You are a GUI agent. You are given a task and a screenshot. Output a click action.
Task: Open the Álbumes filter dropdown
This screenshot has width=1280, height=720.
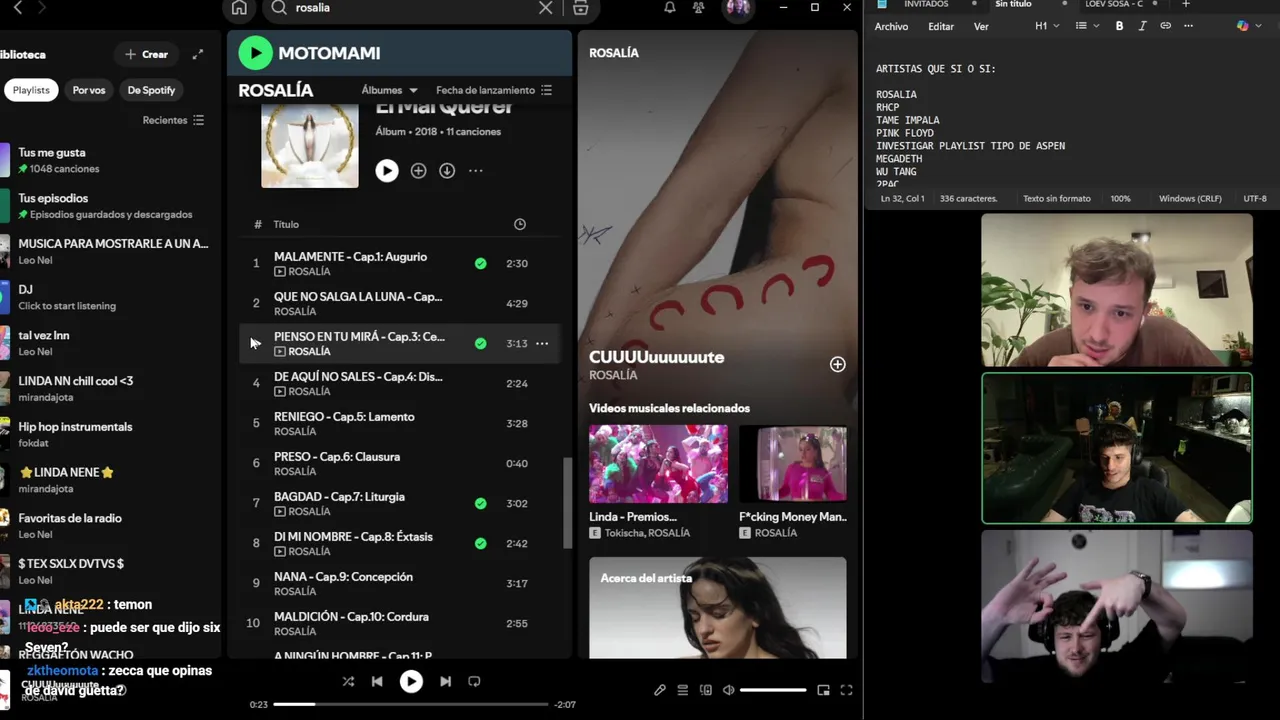390,90
